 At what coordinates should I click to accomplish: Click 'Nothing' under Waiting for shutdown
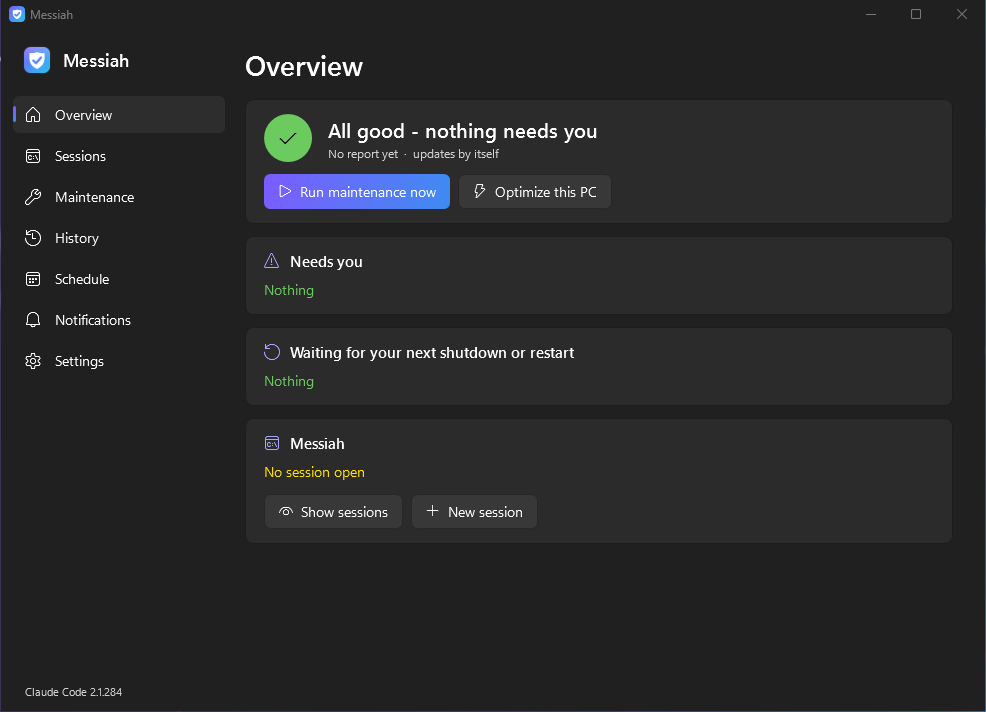(289, 381)
